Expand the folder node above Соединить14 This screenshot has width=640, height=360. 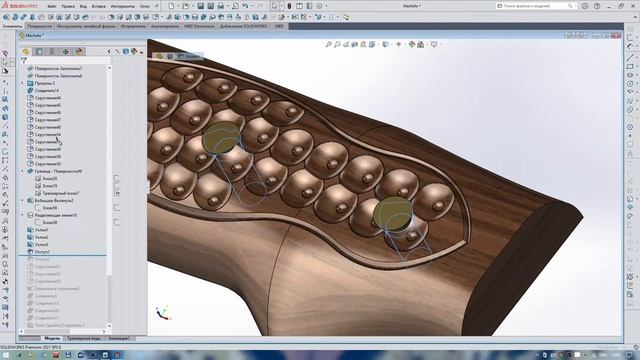coord(22,83)
